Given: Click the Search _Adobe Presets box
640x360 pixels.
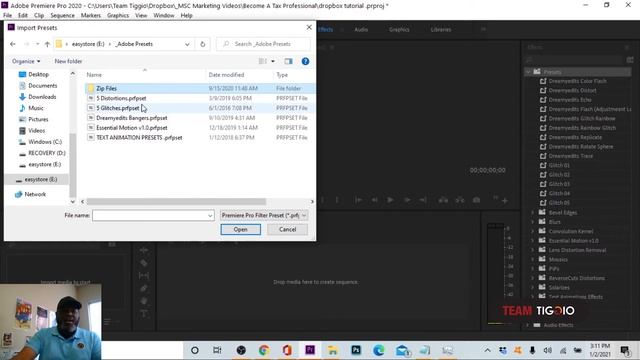Looking at the screenshot, I should pos(263,44).
